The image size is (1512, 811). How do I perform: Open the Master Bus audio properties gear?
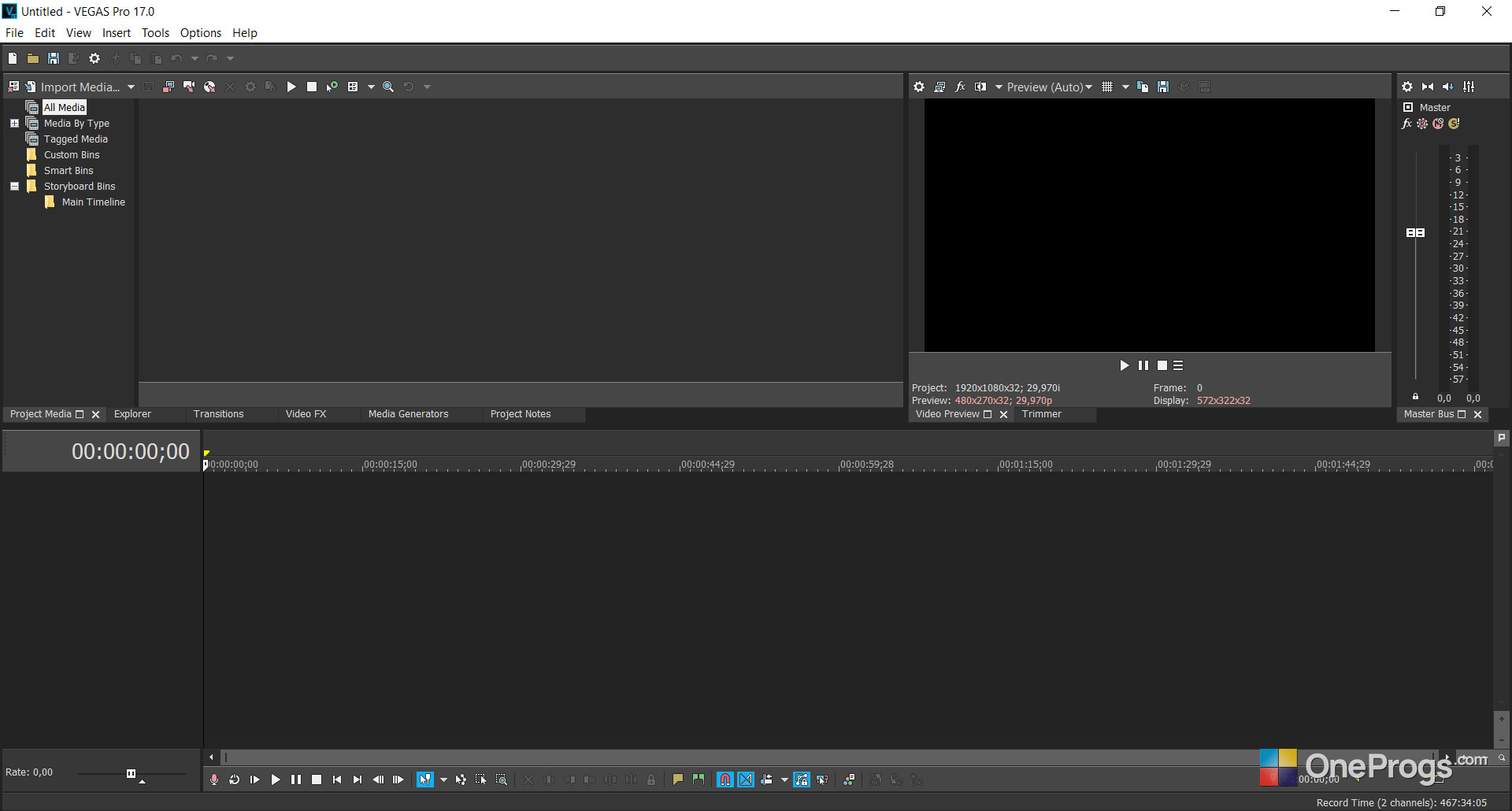click(1407, 87)
